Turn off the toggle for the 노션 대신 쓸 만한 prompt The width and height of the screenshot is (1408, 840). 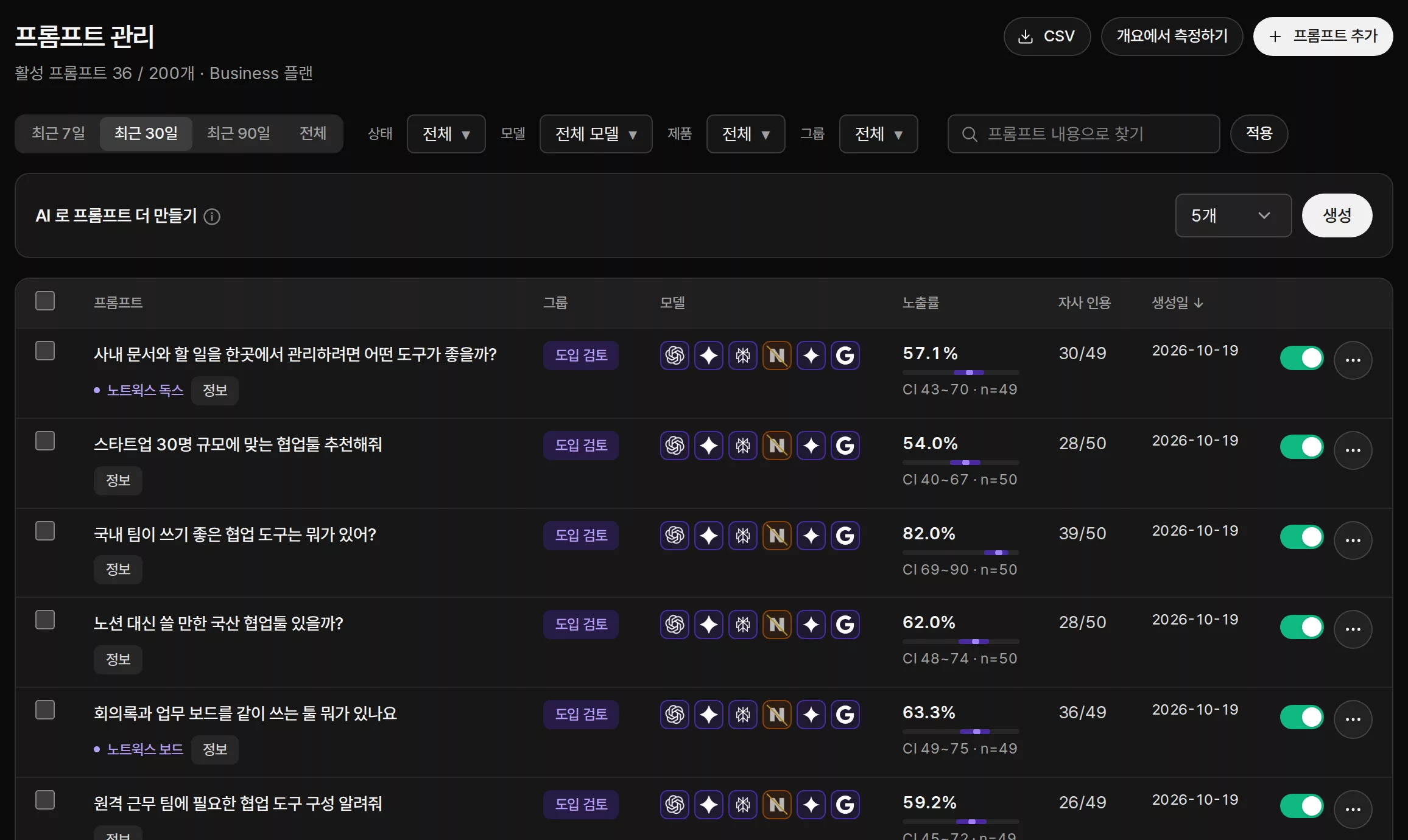[x=1301, y=626]
